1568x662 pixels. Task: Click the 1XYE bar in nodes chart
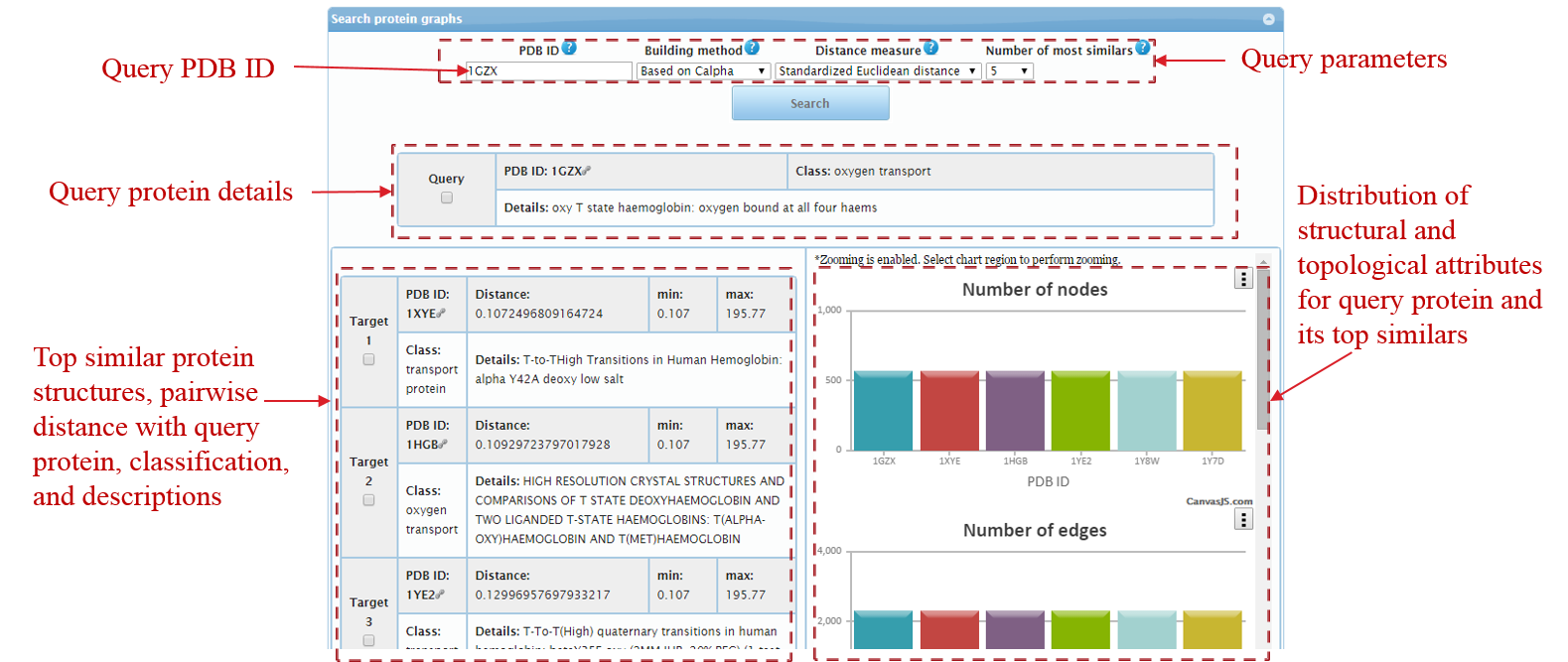[949, 411]
